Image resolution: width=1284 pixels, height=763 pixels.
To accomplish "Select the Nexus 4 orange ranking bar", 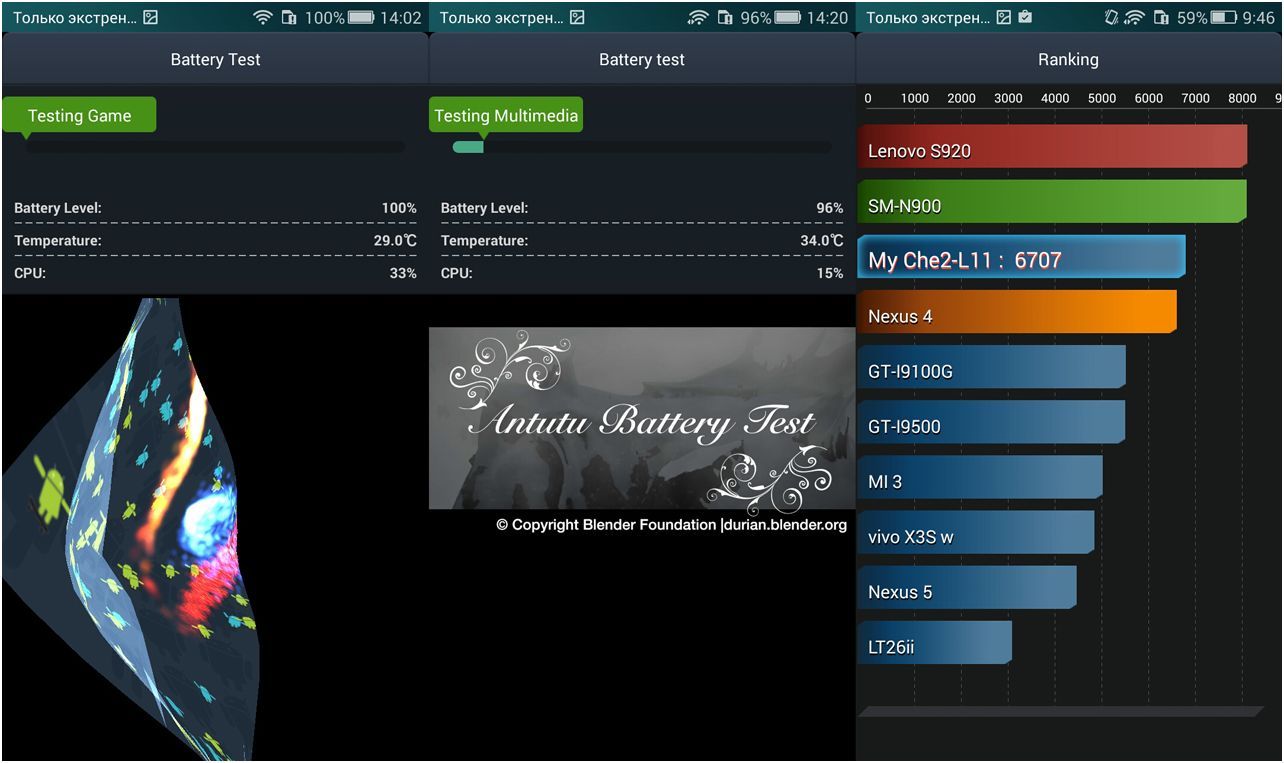I will [1016, 313].
